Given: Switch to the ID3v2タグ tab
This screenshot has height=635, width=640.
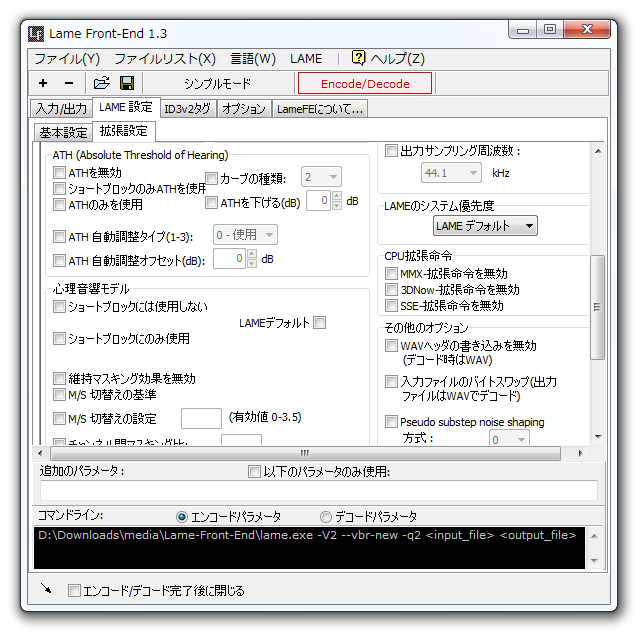Looking at the screenshot, I should (187, 109).
